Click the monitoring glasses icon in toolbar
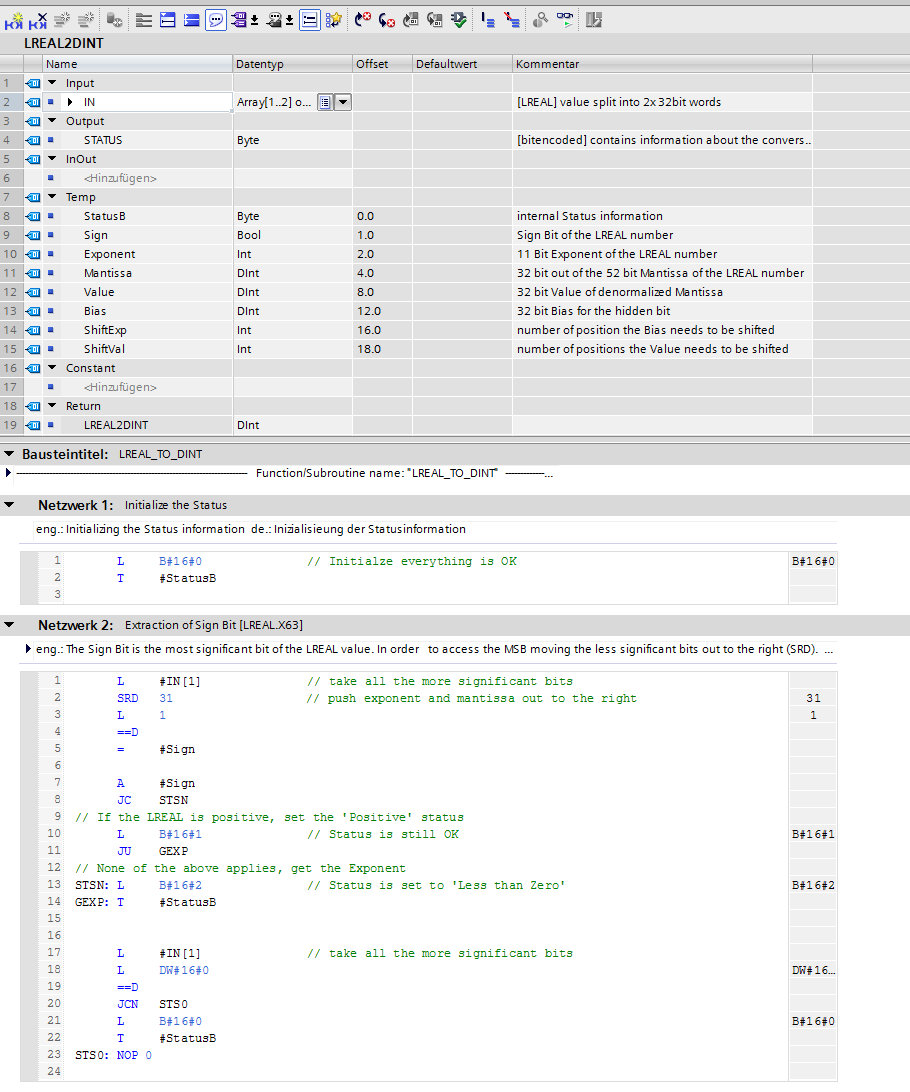Image resolution: width=910 pixels, height=1092 pixels. pos(566,19)
